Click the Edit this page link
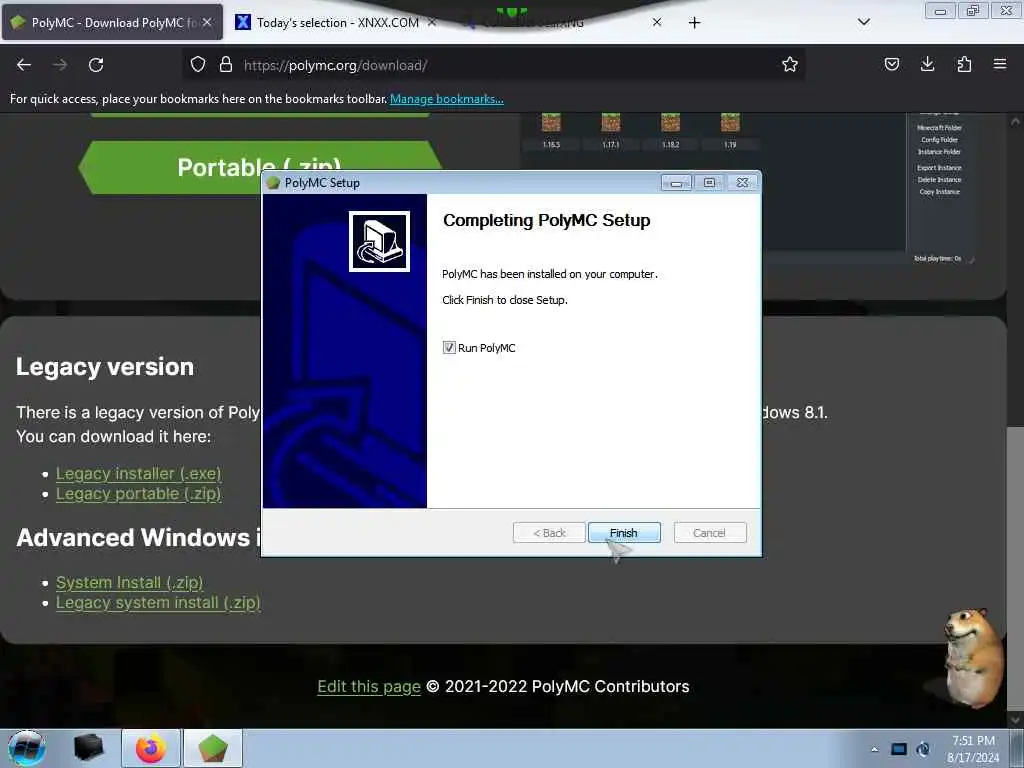This screenshot has height=768, width=1024. pyautogui.click(x=369, y=686)
